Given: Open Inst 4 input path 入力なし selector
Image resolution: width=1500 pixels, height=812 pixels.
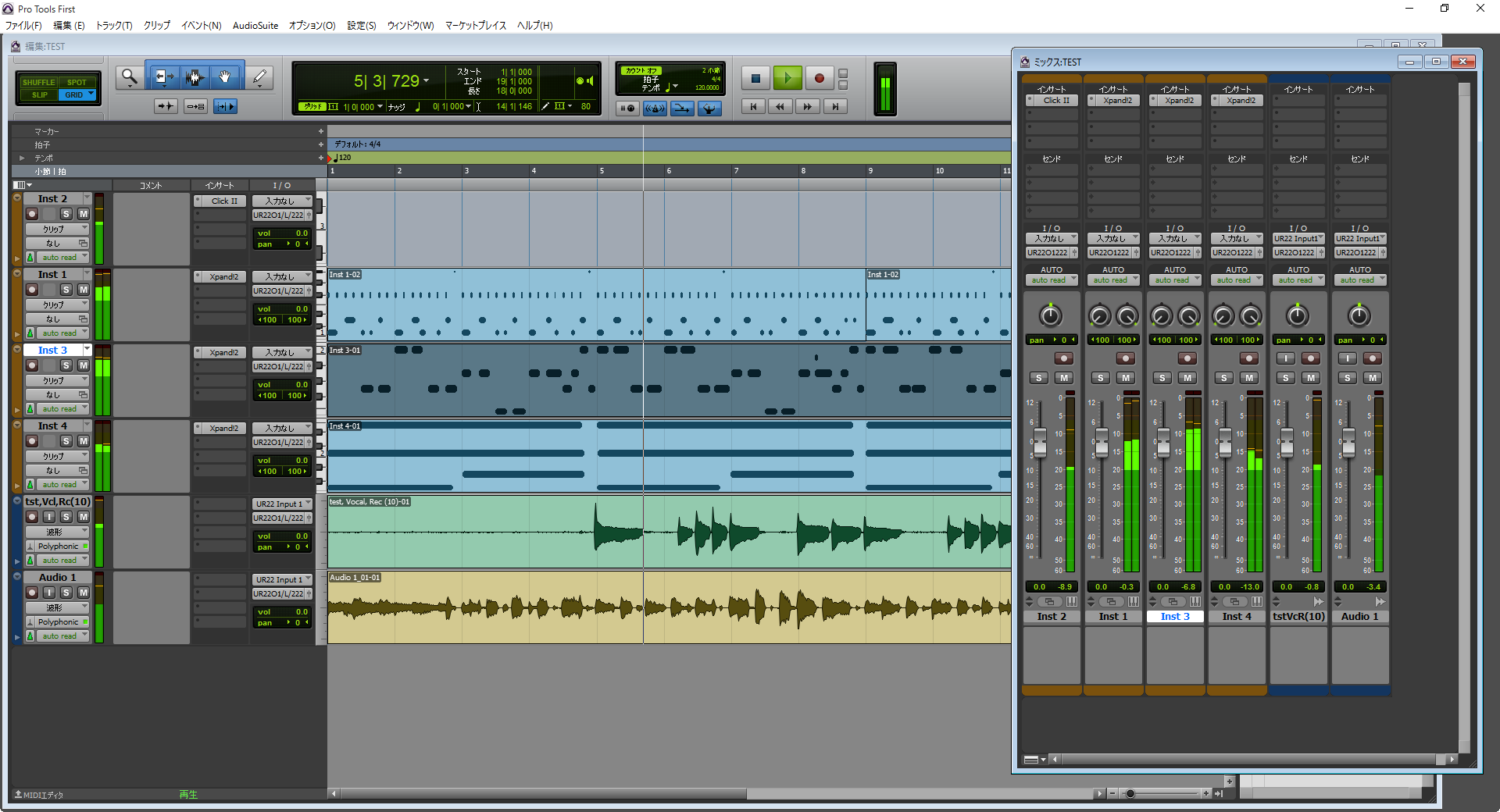Looking at the screenshot, I should pos(282,429).
